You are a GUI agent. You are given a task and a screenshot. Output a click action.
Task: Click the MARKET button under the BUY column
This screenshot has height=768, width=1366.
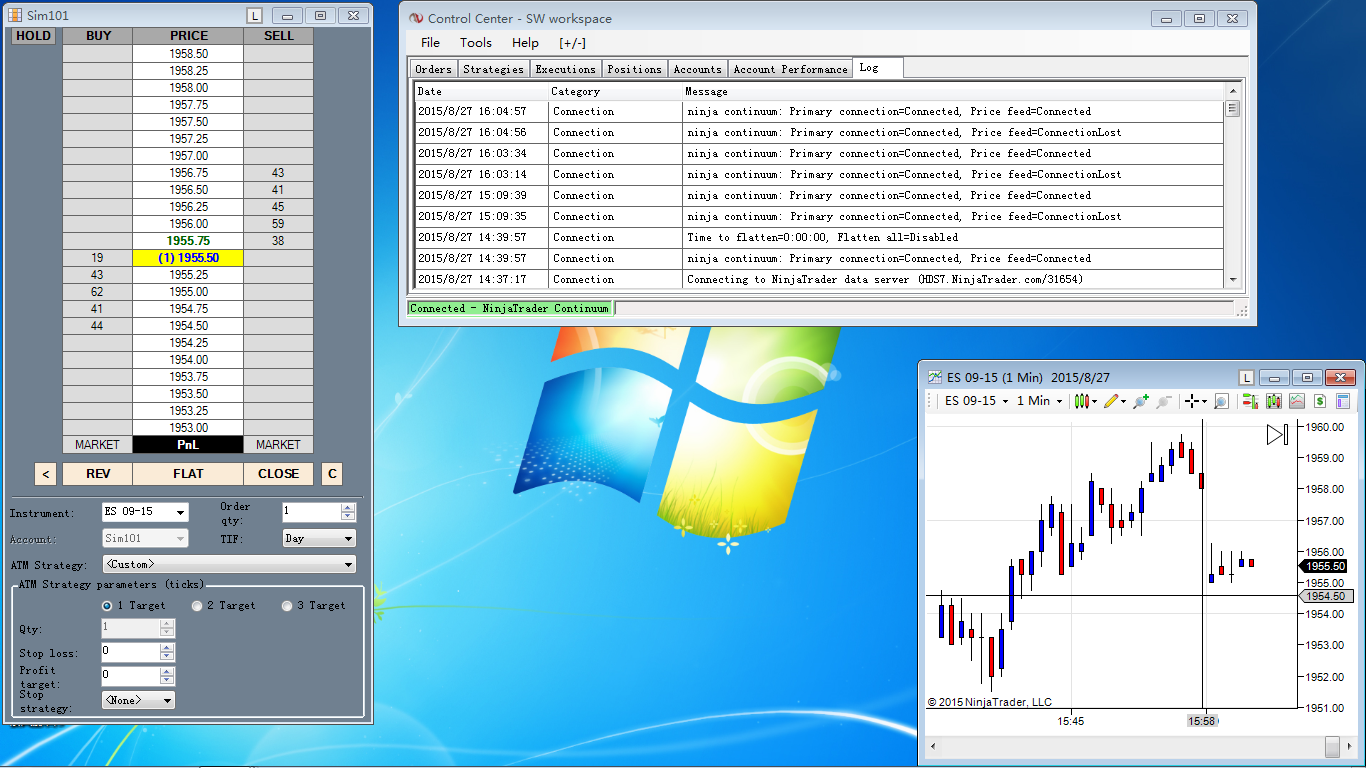[98, 445]
